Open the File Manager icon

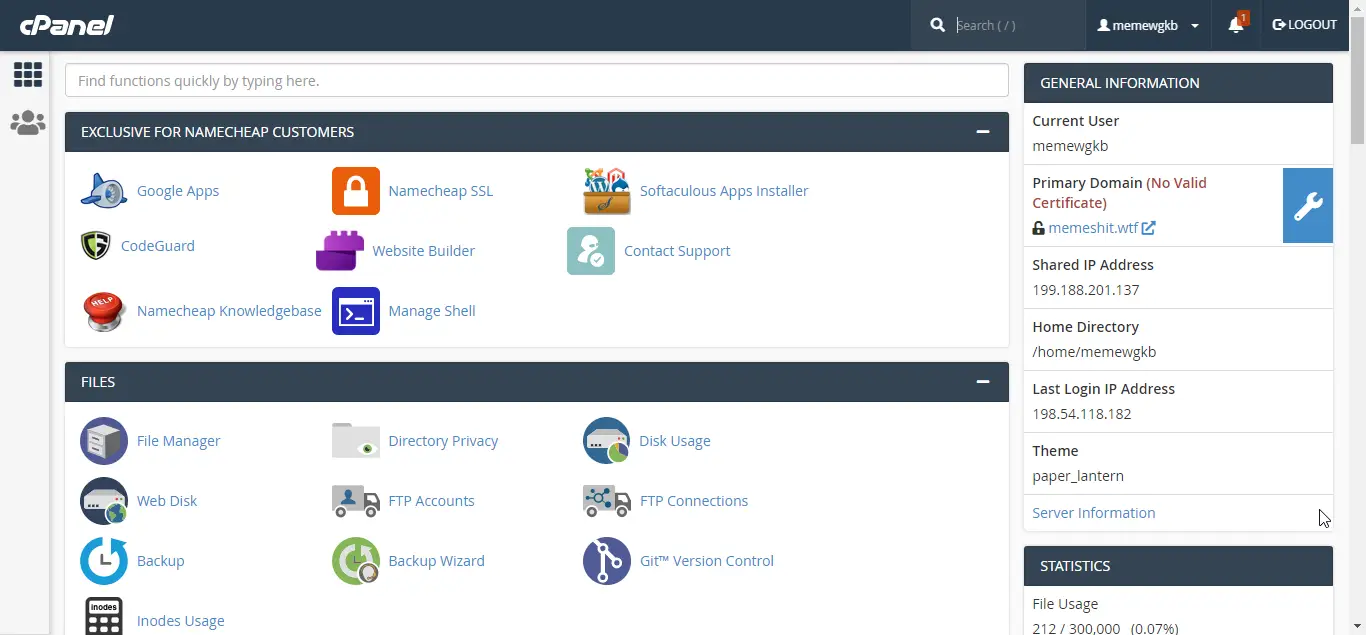(104, 441)
